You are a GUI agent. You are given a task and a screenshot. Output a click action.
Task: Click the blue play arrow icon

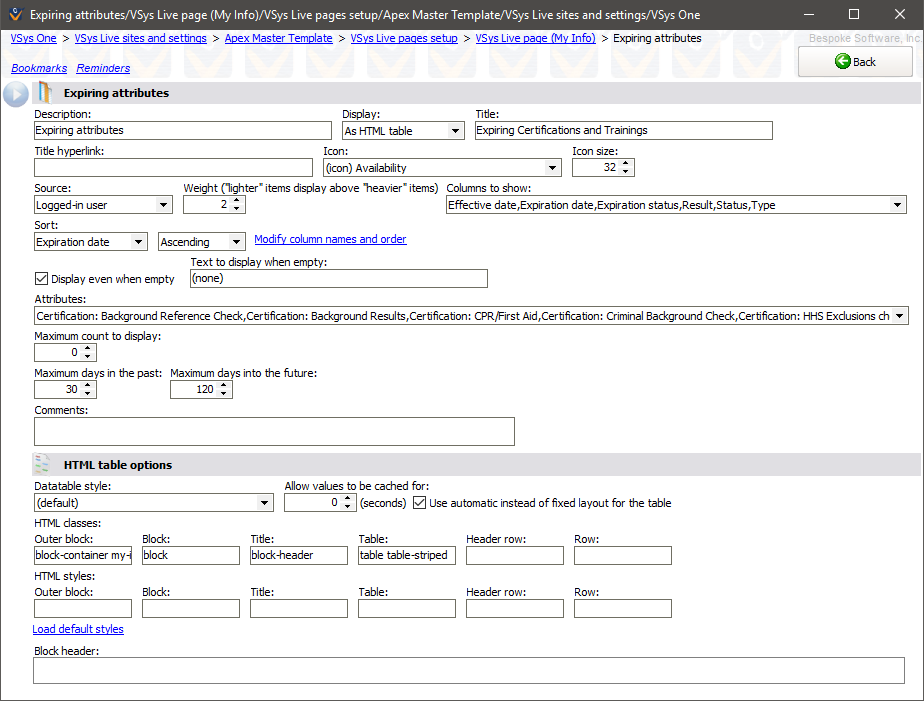(x=16, y=94)
